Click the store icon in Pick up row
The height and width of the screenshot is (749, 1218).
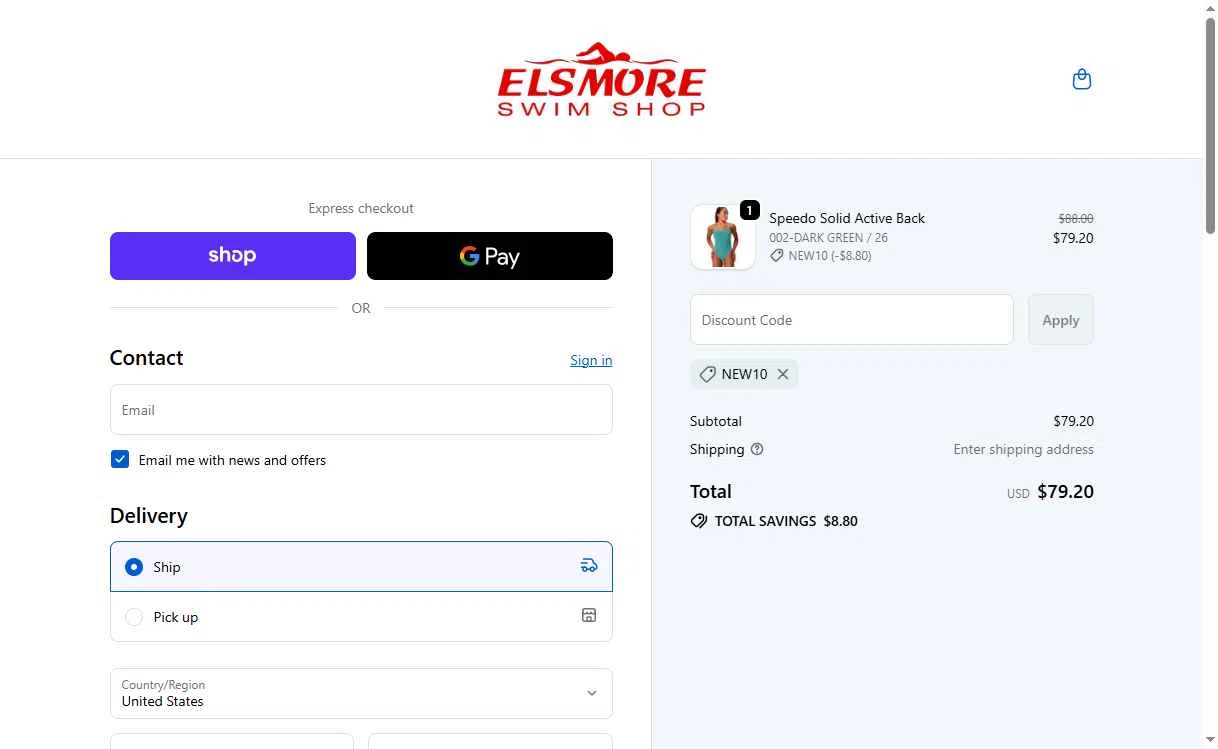tap(589, 615)
